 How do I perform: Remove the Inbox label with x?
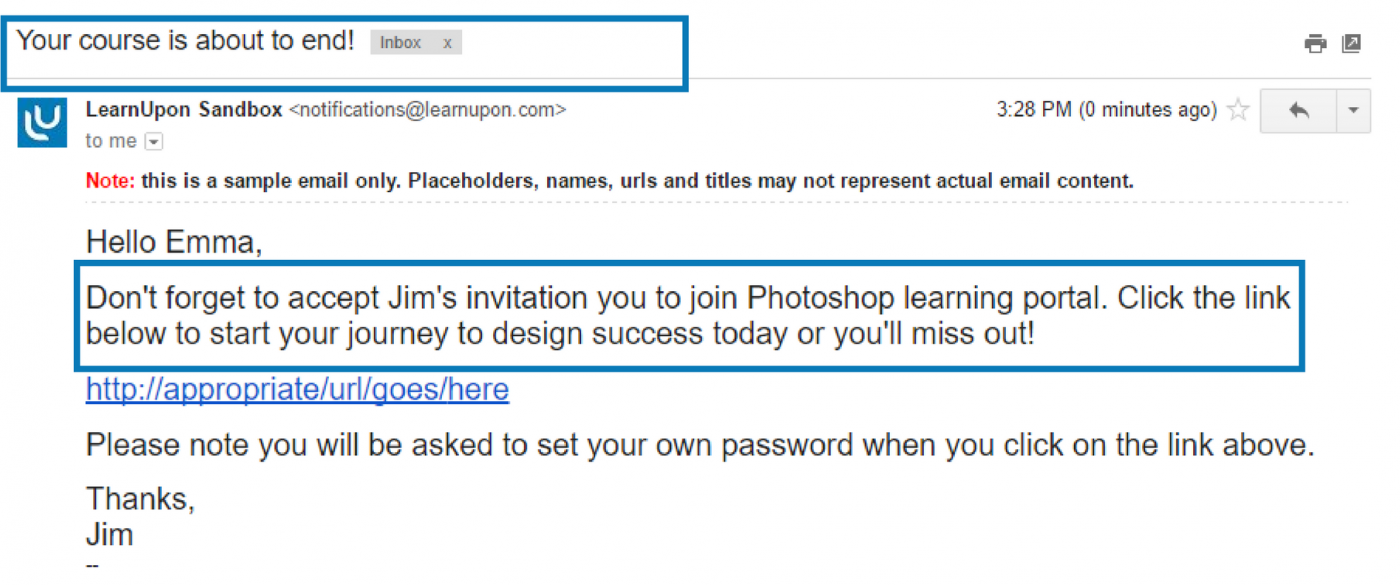(x=447, y=43)
